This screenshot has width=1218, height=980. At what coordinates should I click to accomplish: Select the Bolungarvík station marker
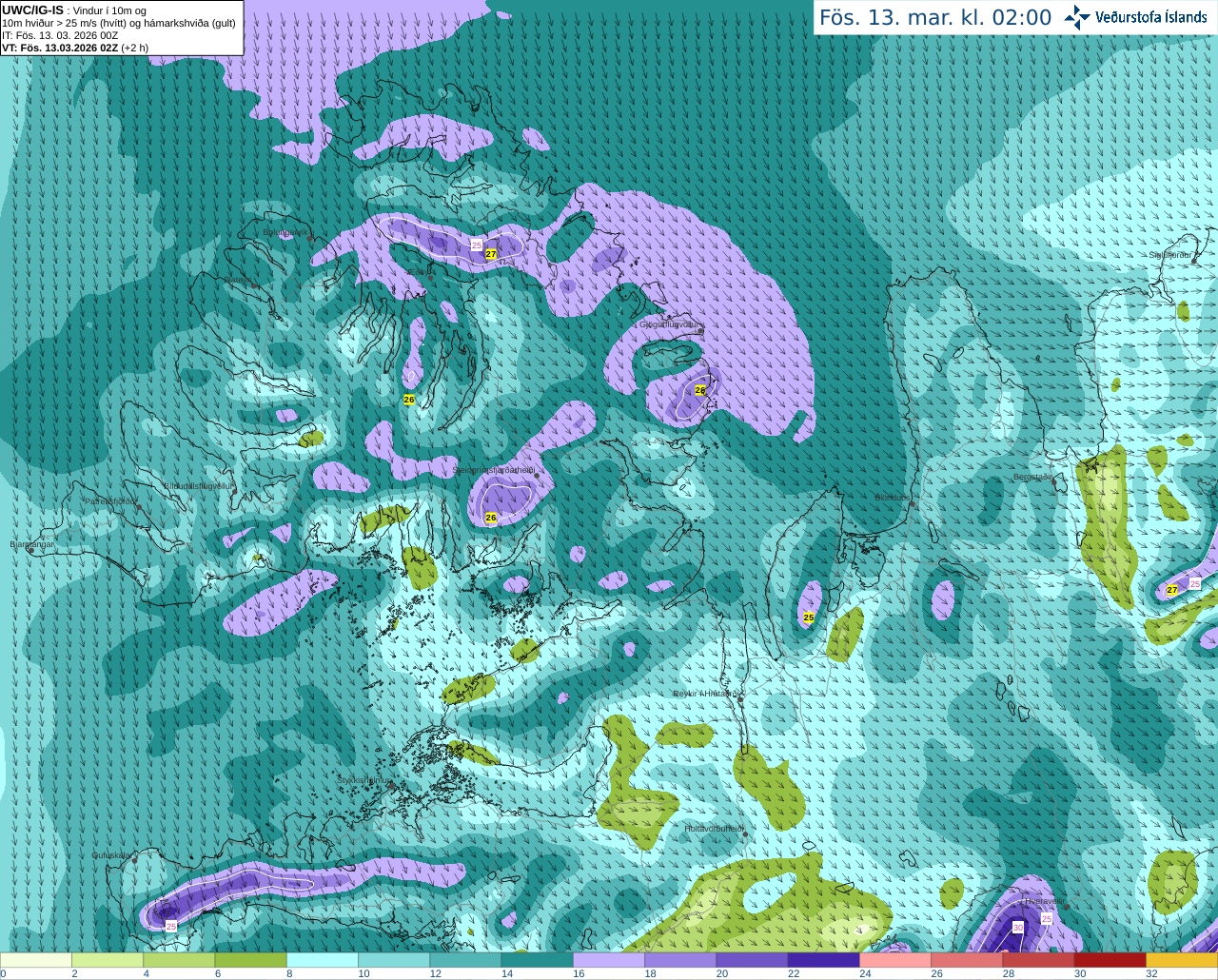point(311,238)
